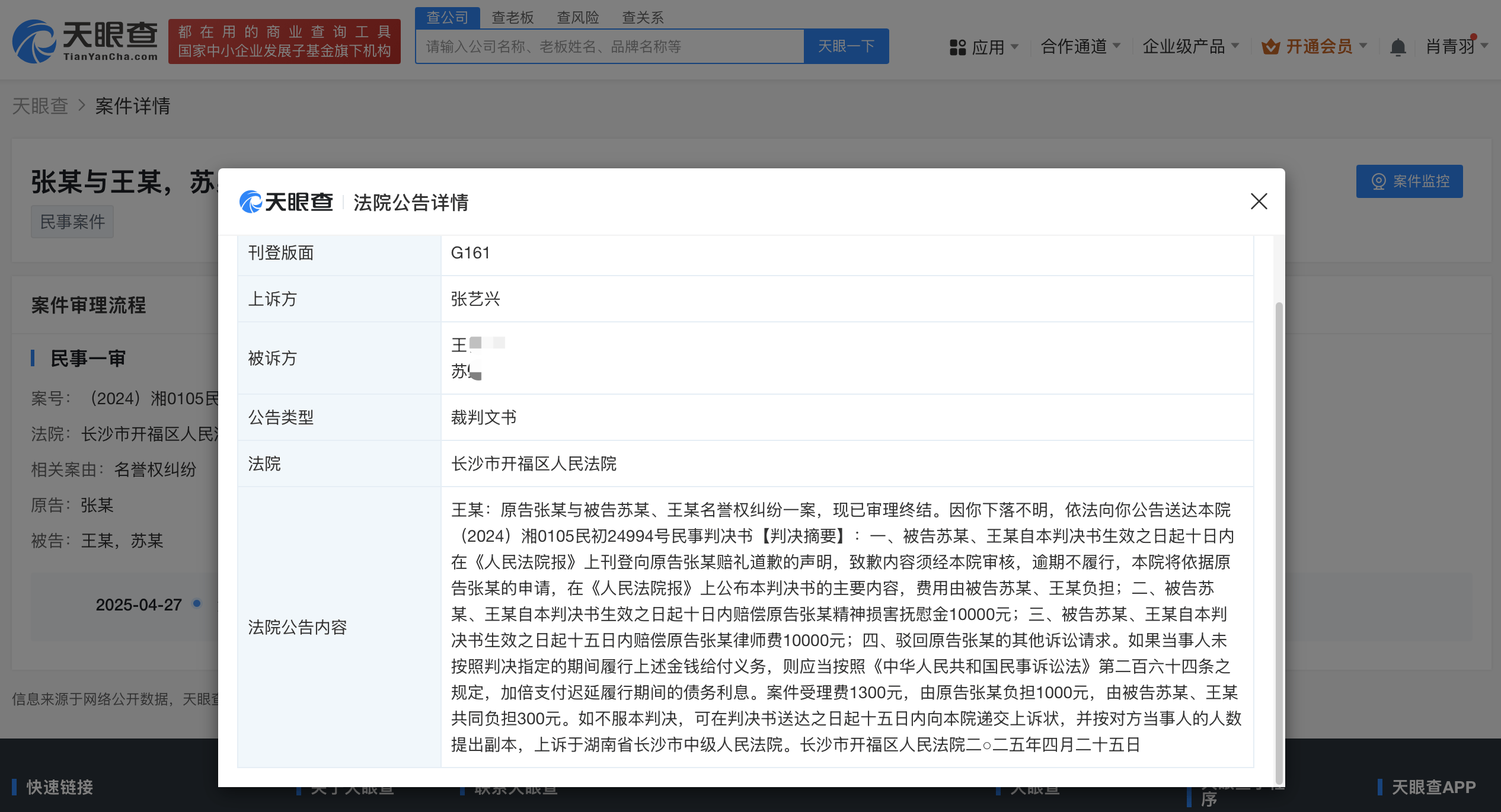Click the company name search input field
This screenshot has width=1501, height=812.
(x=609, y=46)
